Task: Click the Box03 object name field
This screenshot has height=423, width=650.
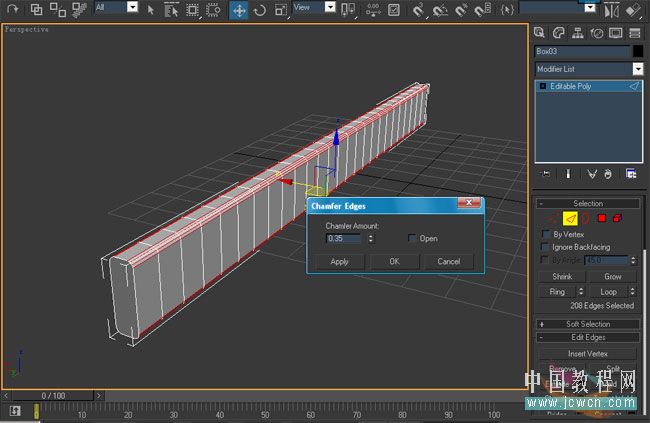Action: pyautogui.click(x=582, y=51)
